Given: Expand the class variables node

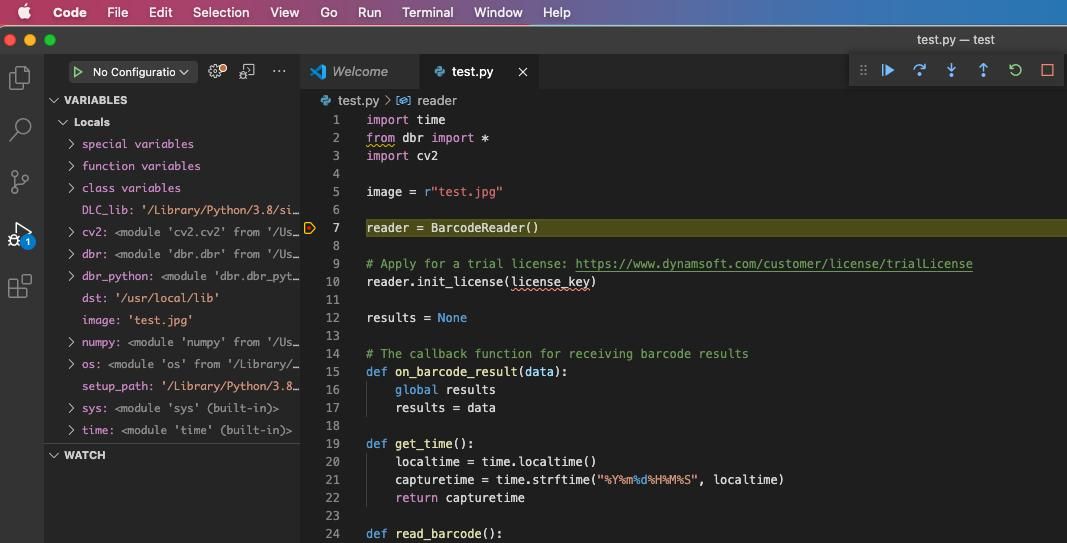Looking at the screenshot, I should 72,188.
